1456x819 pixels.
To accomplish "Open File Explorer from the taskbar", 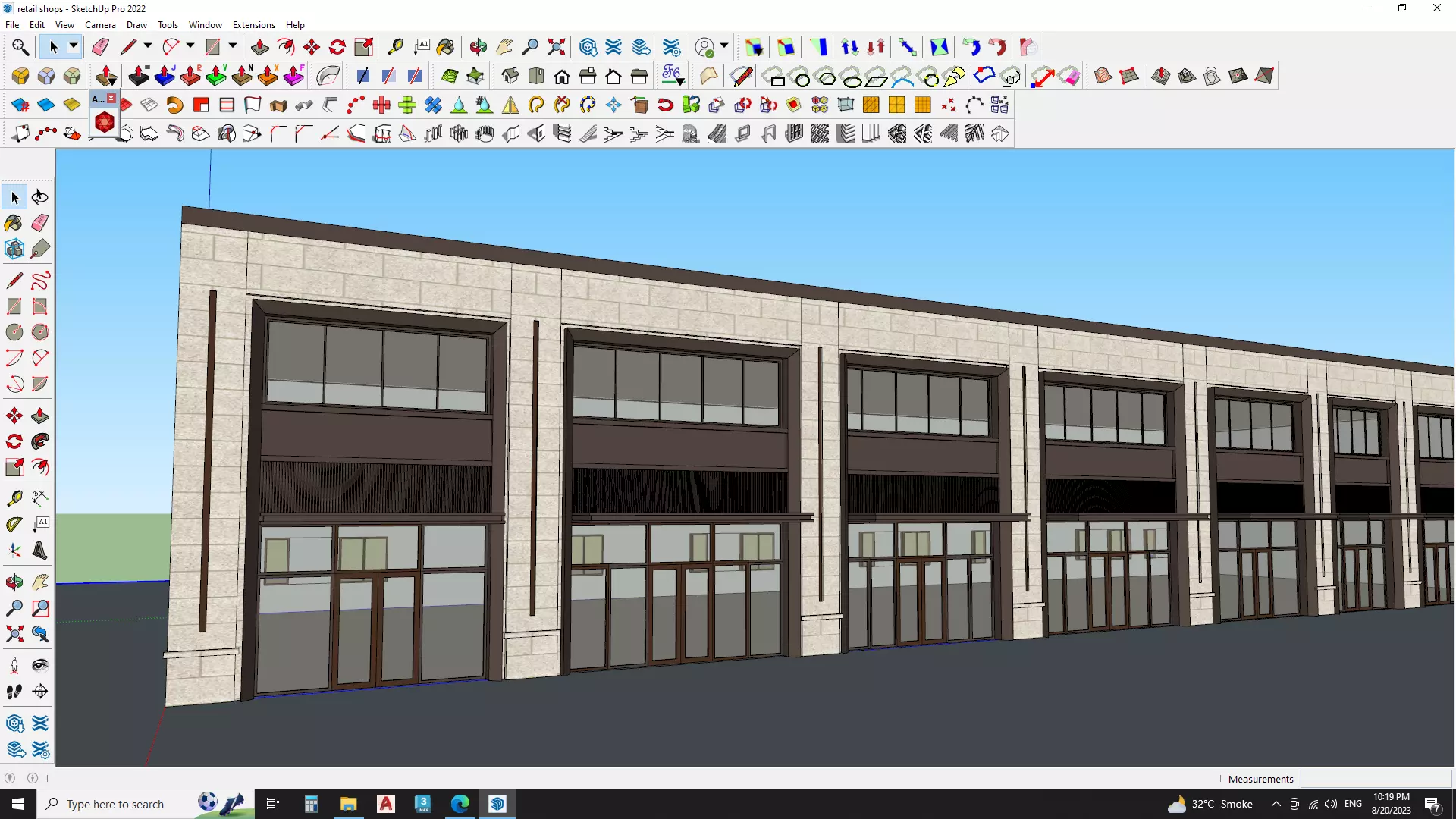I will tap(348, 804).
